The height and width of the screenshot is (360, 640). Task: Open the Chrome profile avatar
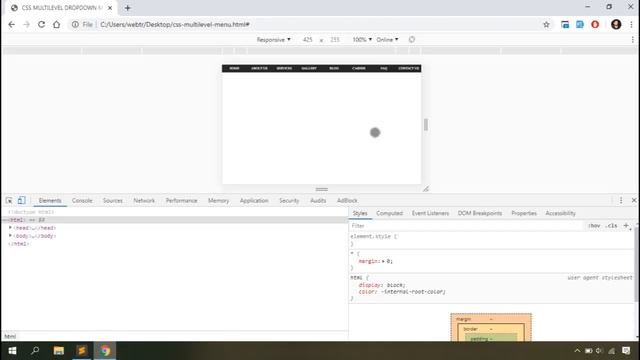click(x=616, y=24)
